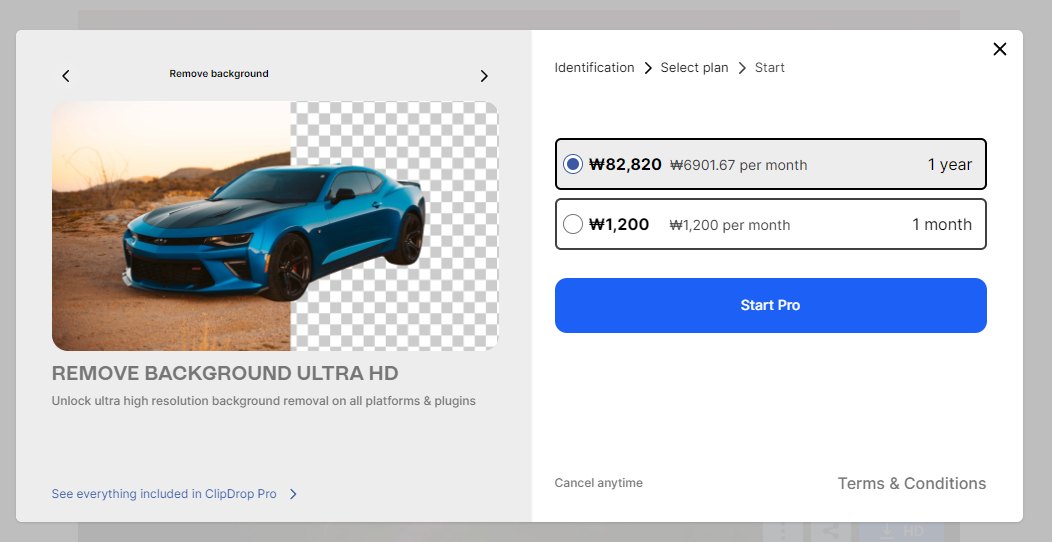Click the 1 month plan label
Viewport: 1052px width, 542px height.
pos(941,224)
